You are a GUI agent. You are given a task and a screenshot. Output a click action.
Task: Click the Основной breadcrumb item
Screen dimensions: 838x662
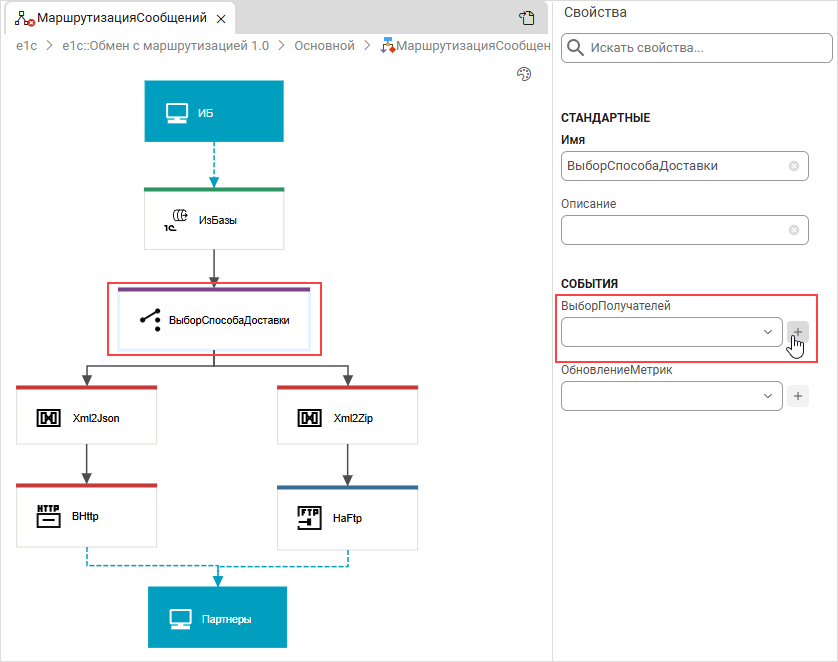tap(324, 46)
